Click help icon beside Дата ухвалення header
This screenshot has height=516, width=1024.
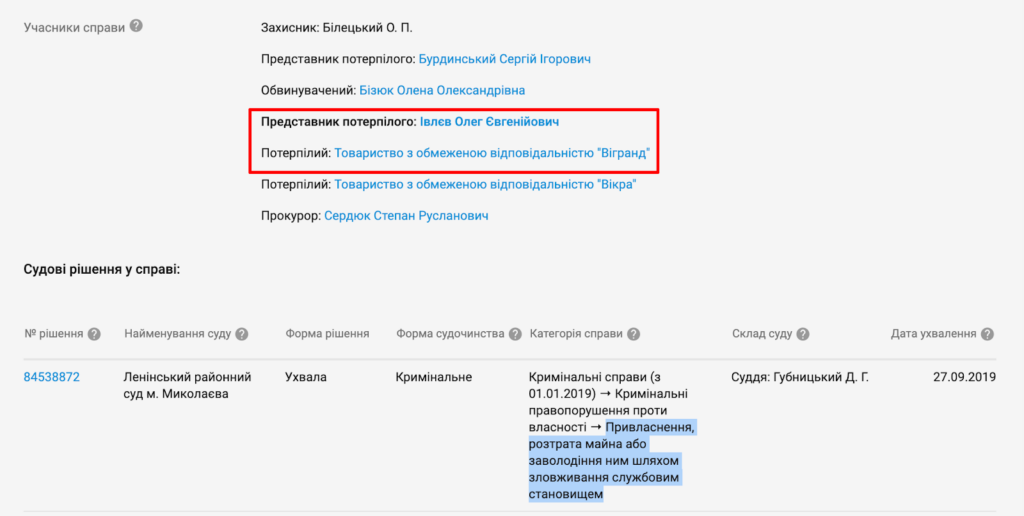tap(987, 334)
